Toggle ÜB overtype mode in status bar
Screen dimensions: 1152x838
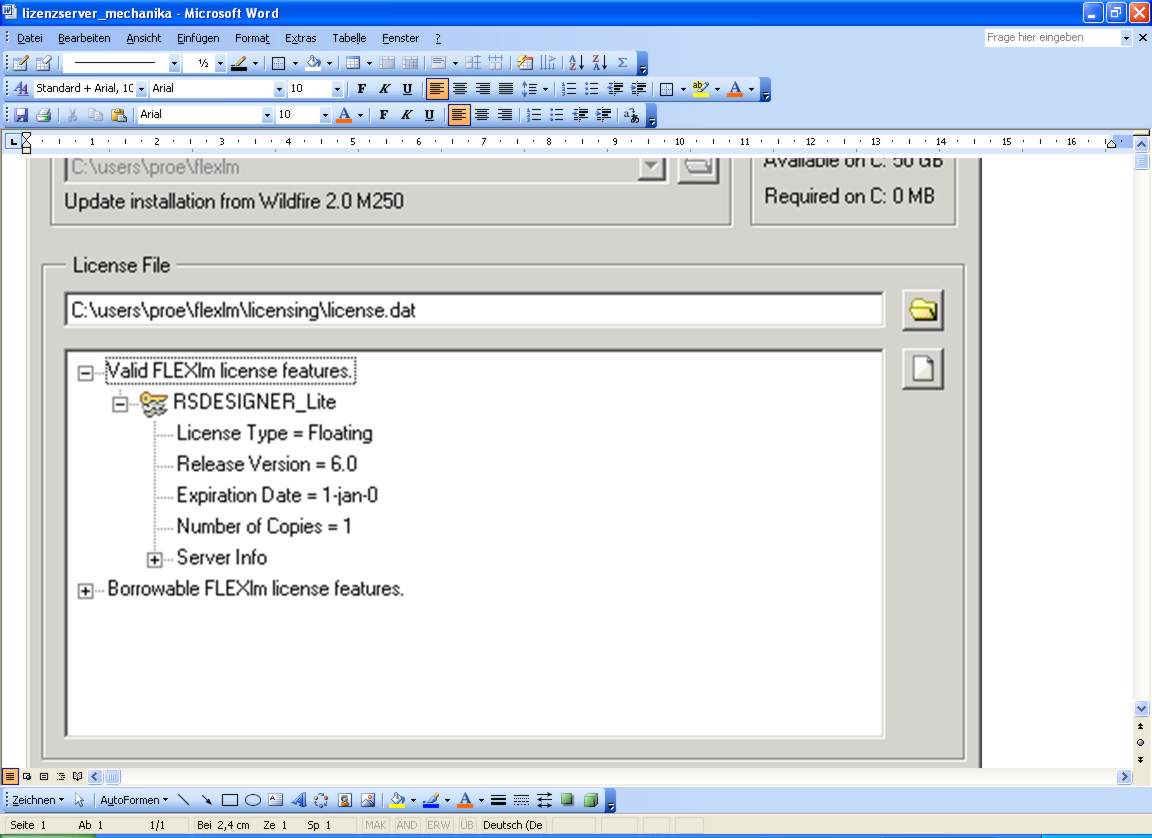(467, 825)
